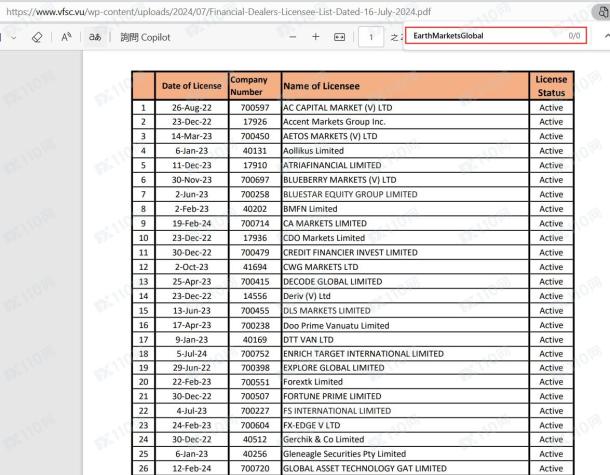Click the Read Aloud icon

66,37
